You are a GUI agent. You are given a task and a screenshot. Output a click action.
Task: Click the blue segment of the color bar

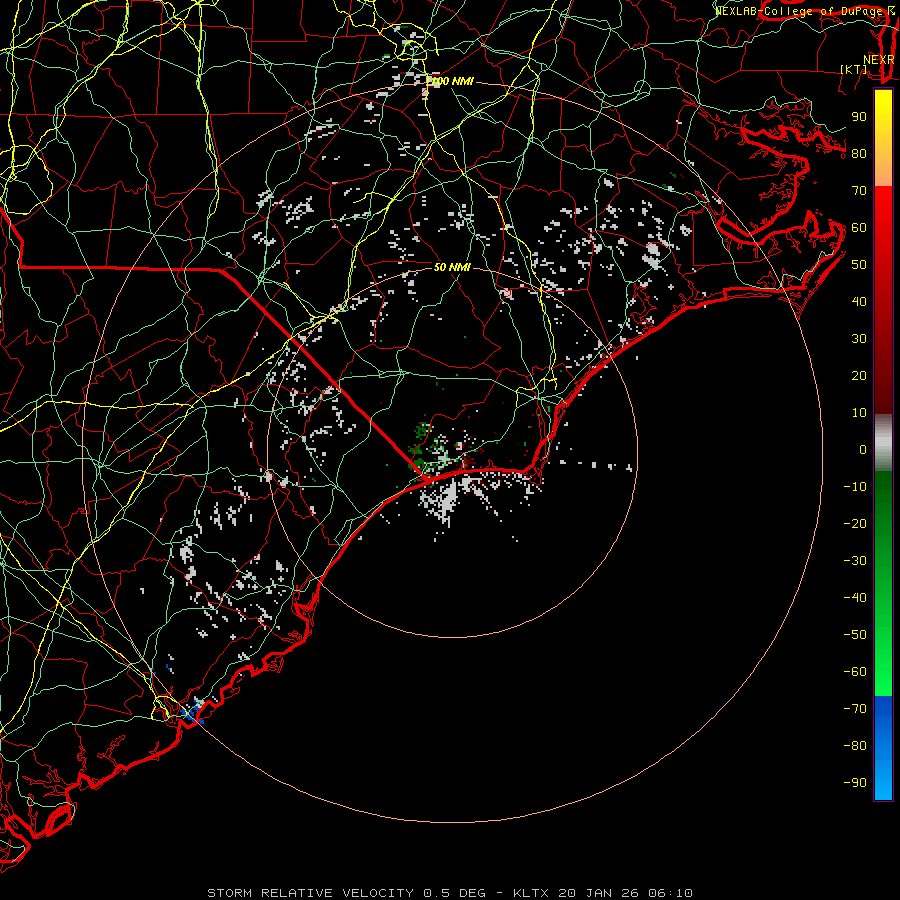(x=883, y=747)
